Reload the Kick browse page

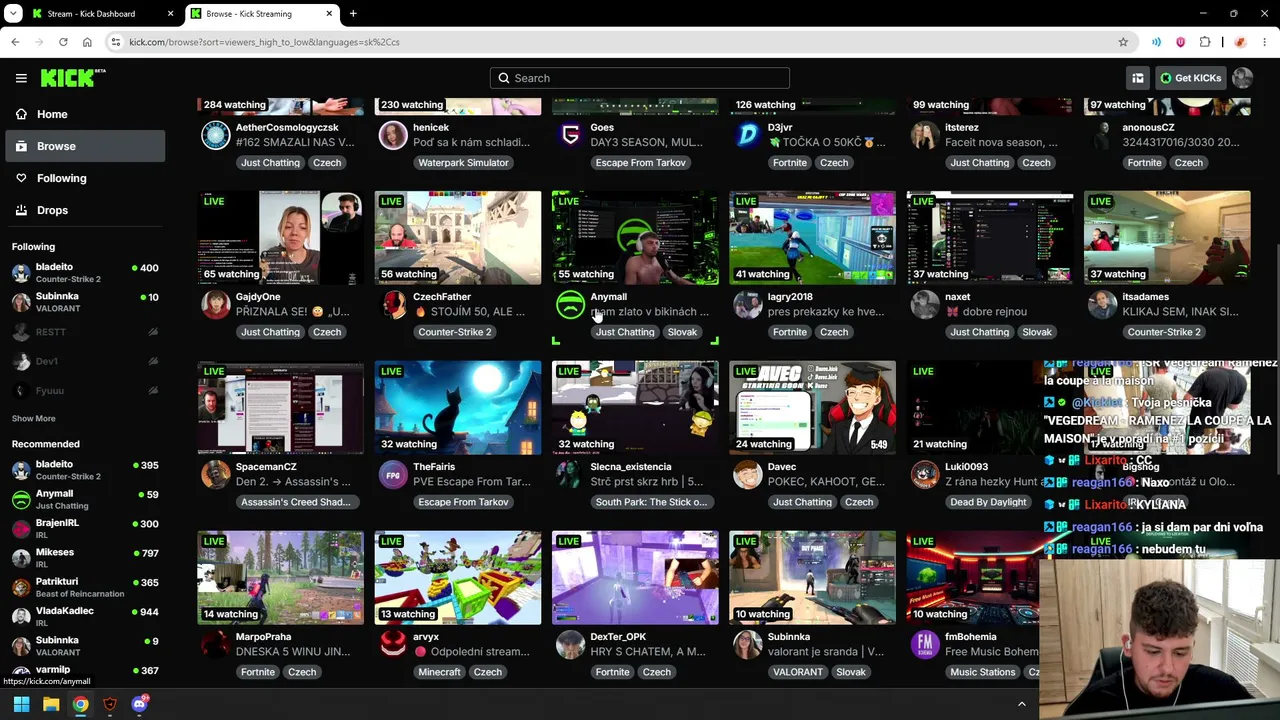(63, 42)
